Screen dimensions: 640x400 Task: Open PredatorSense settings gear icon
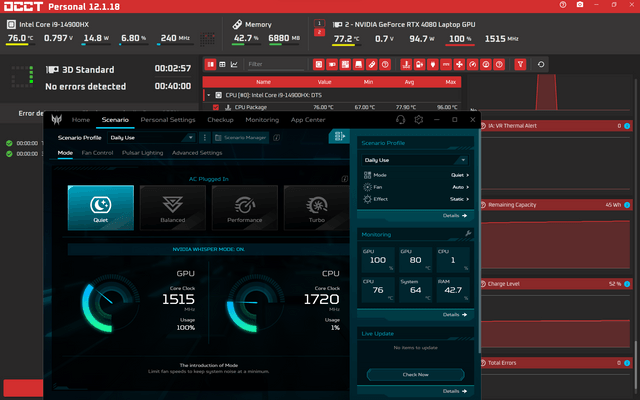click(x=418, y=120)
